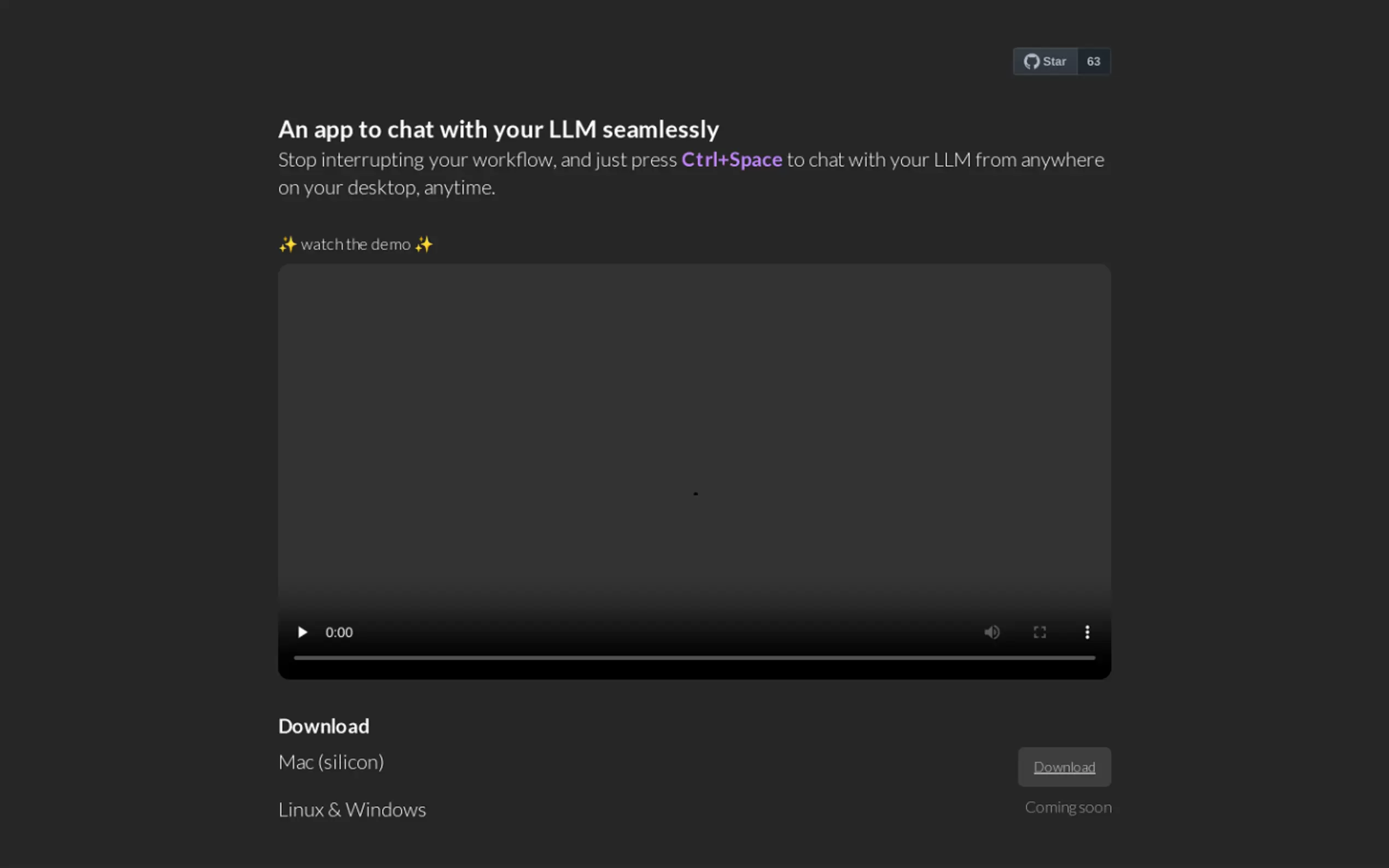Open the video's three-dot more options menu
Screen dimensions: 1389x868
click(x=1087, y=632)
